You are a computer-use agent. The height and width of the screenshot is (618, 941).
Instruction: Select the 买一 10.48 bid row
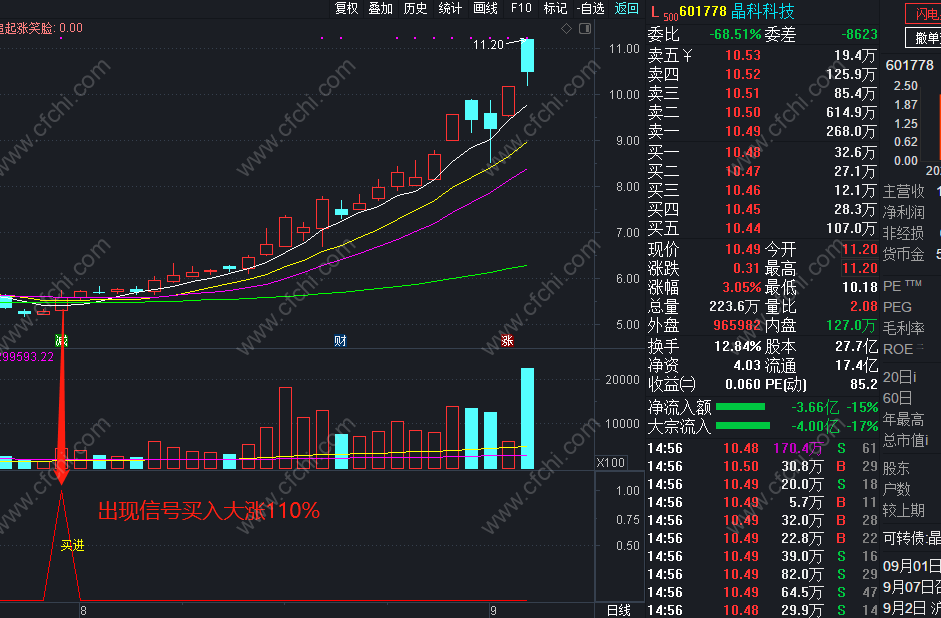pyautogui.click(x=762, y=152)
